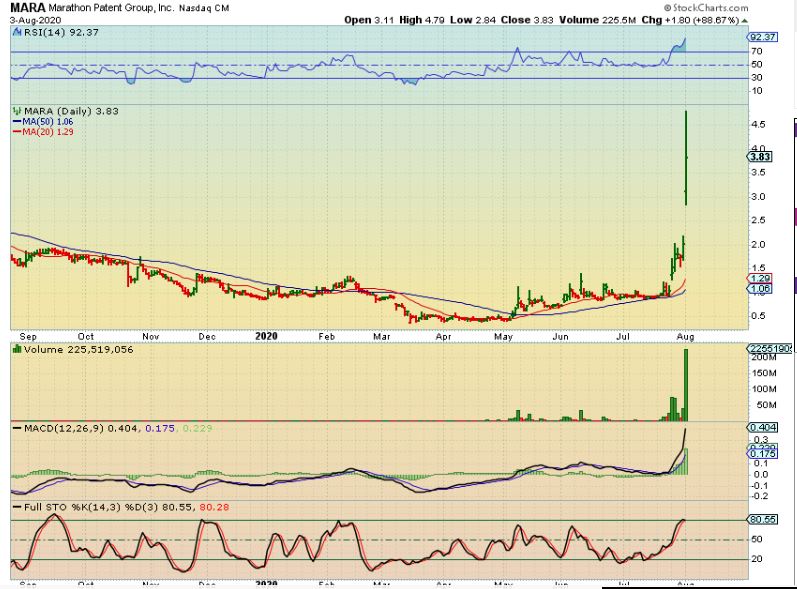Click the May label on price date axis

click(x=505, y=336)
